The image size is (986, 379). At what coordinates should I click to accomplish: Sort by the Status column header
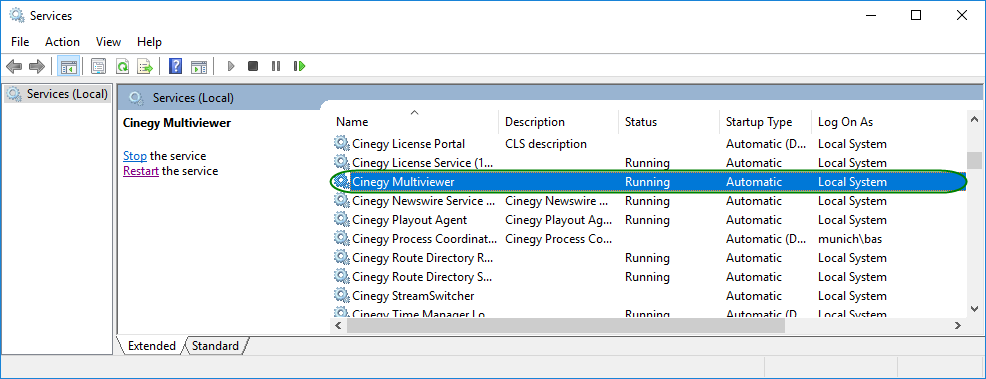(669, 121)
